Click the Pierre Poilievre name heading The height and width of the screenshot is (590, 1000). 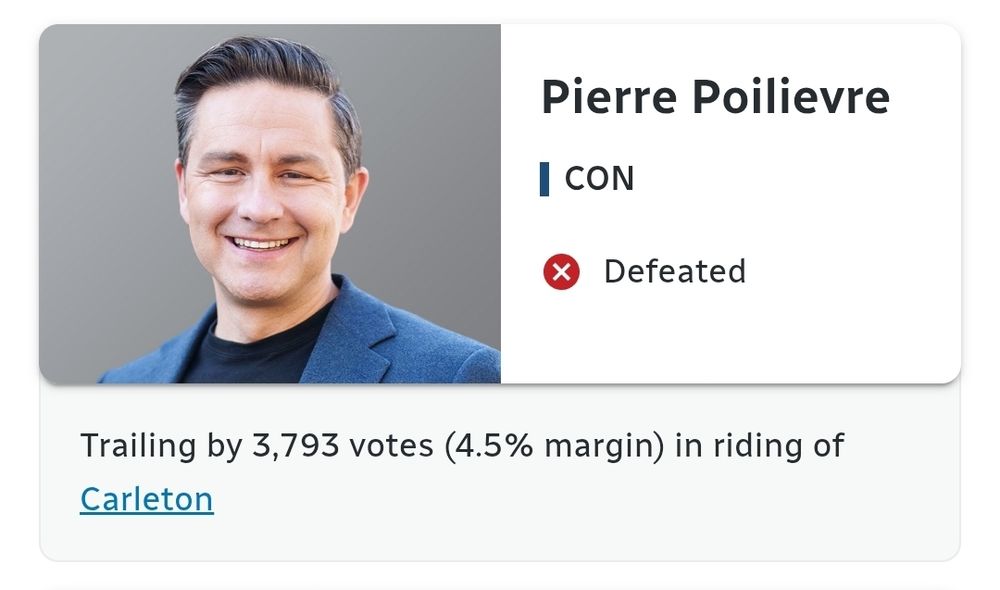tap(715, 97)
